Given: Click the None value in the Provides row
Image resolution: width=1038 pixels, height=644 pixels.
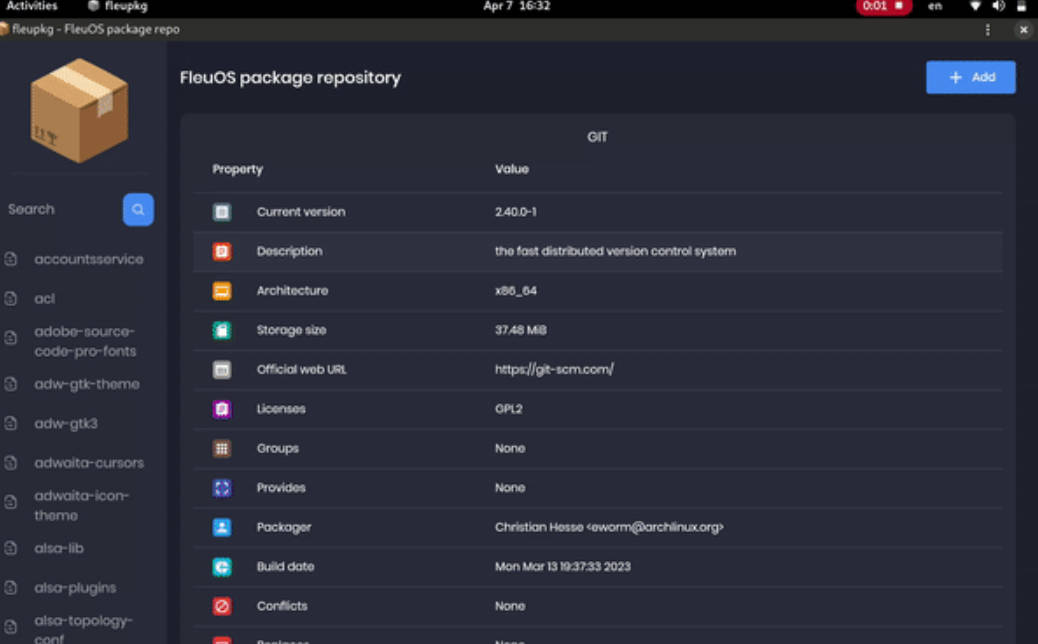Looking at the screenshot, I should [x=510, y=488].
